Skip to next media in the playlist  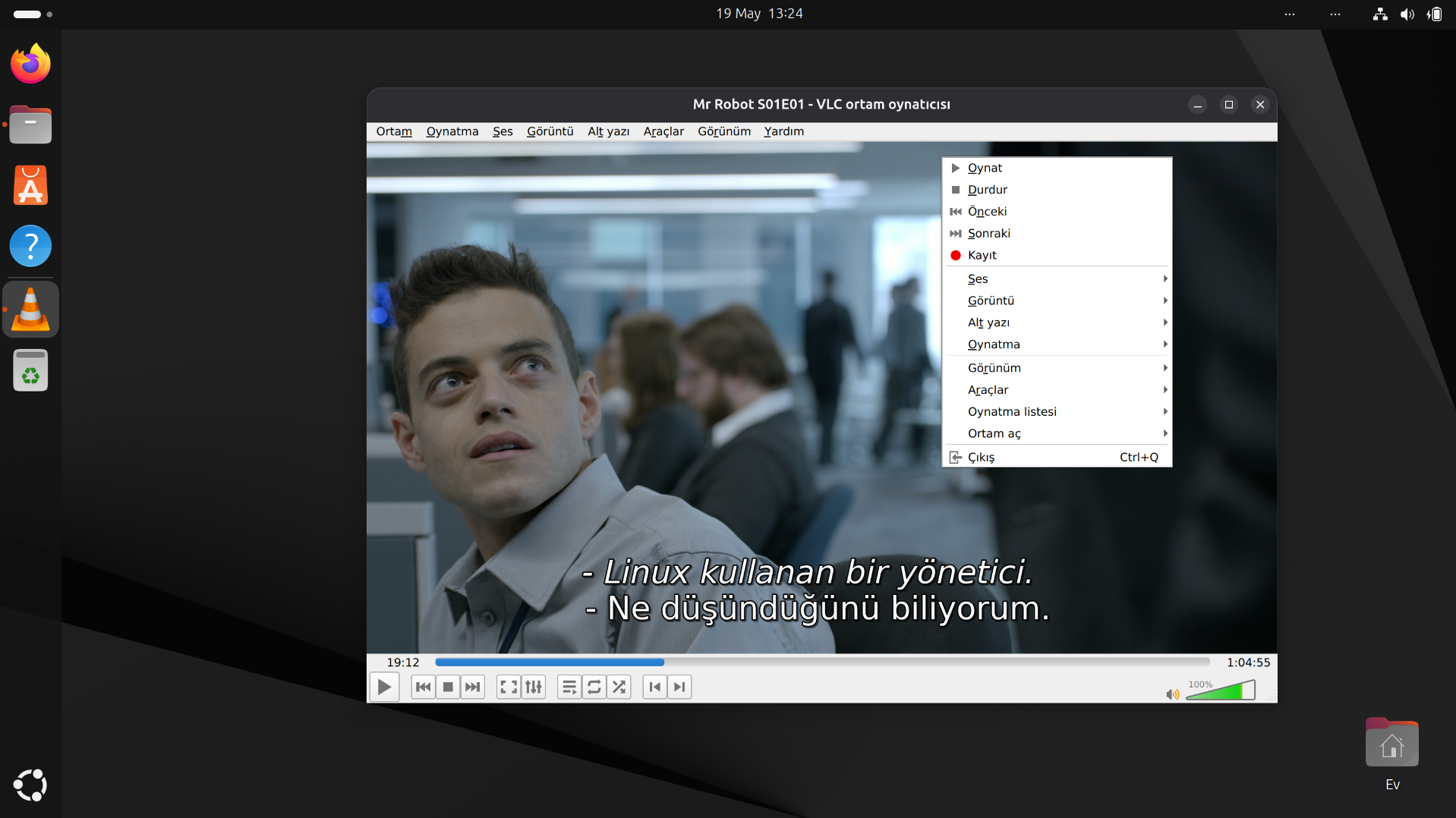click(x=472, y=687)
